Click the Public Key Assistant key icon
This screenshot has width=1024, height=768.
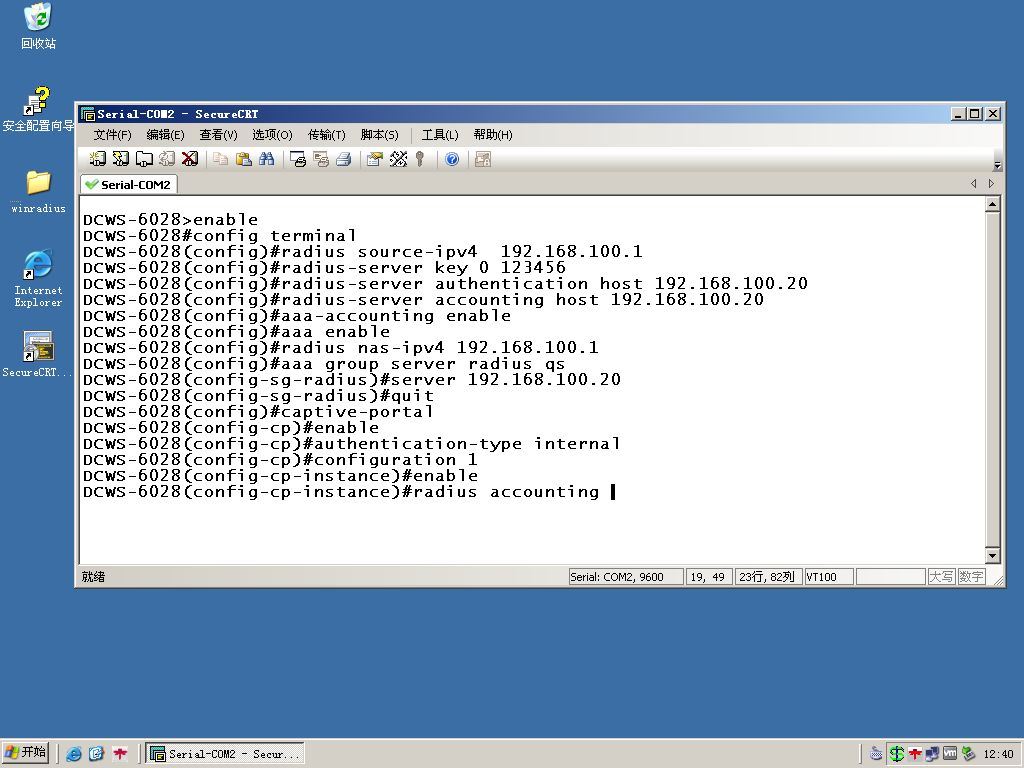pos(420,159)
